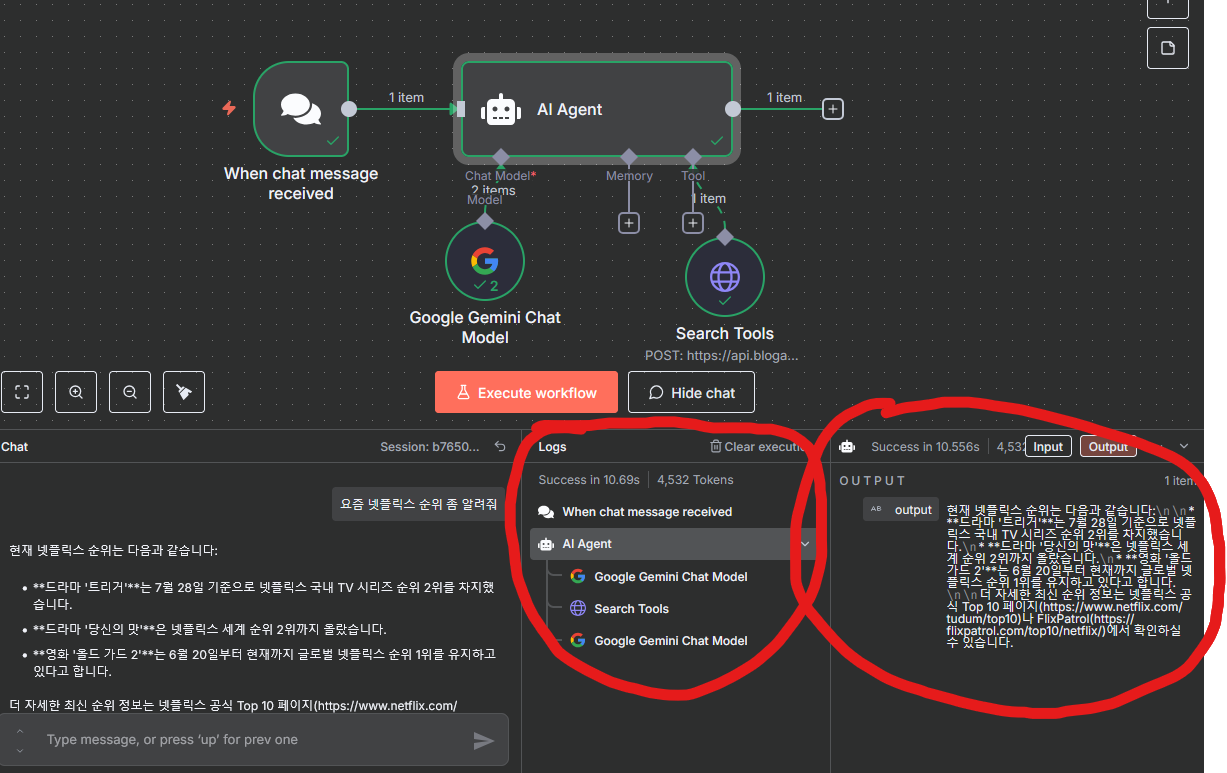The height and width of the screenshot is (773, 1227).
Task: Click the red lightning trigger icon
Action: 229,108
